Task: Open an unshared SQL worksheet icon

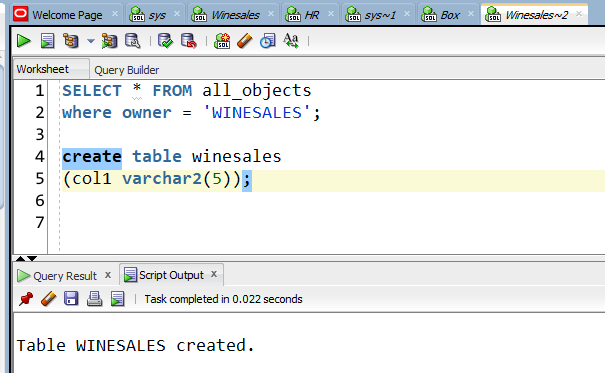Action: [x=222, y=41]
